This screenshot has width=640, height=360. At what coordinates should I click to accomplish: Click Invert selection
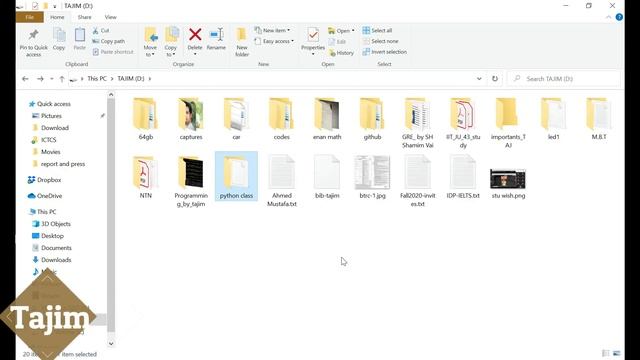click(x=384, y=52)
